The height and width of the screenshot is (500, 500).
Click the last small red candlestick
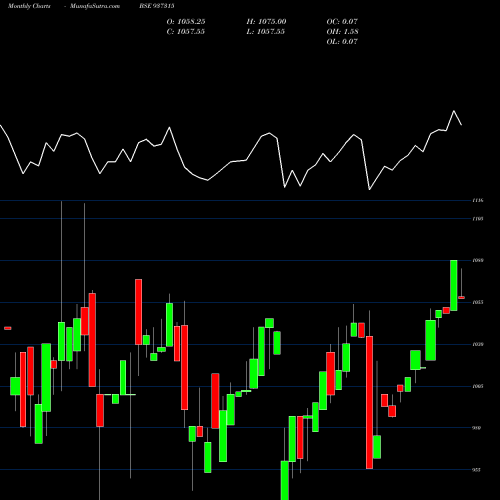[462, 297]
